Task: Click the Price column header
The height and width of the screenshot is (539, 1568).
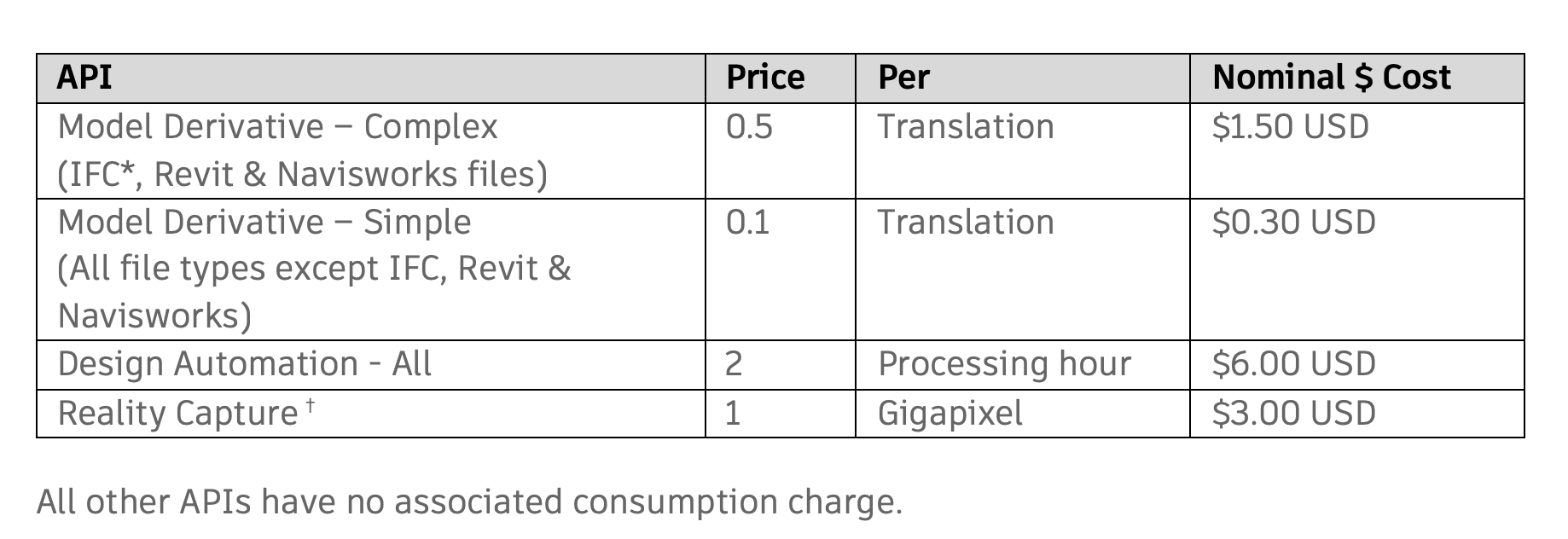Action: [x=765, y=78]
